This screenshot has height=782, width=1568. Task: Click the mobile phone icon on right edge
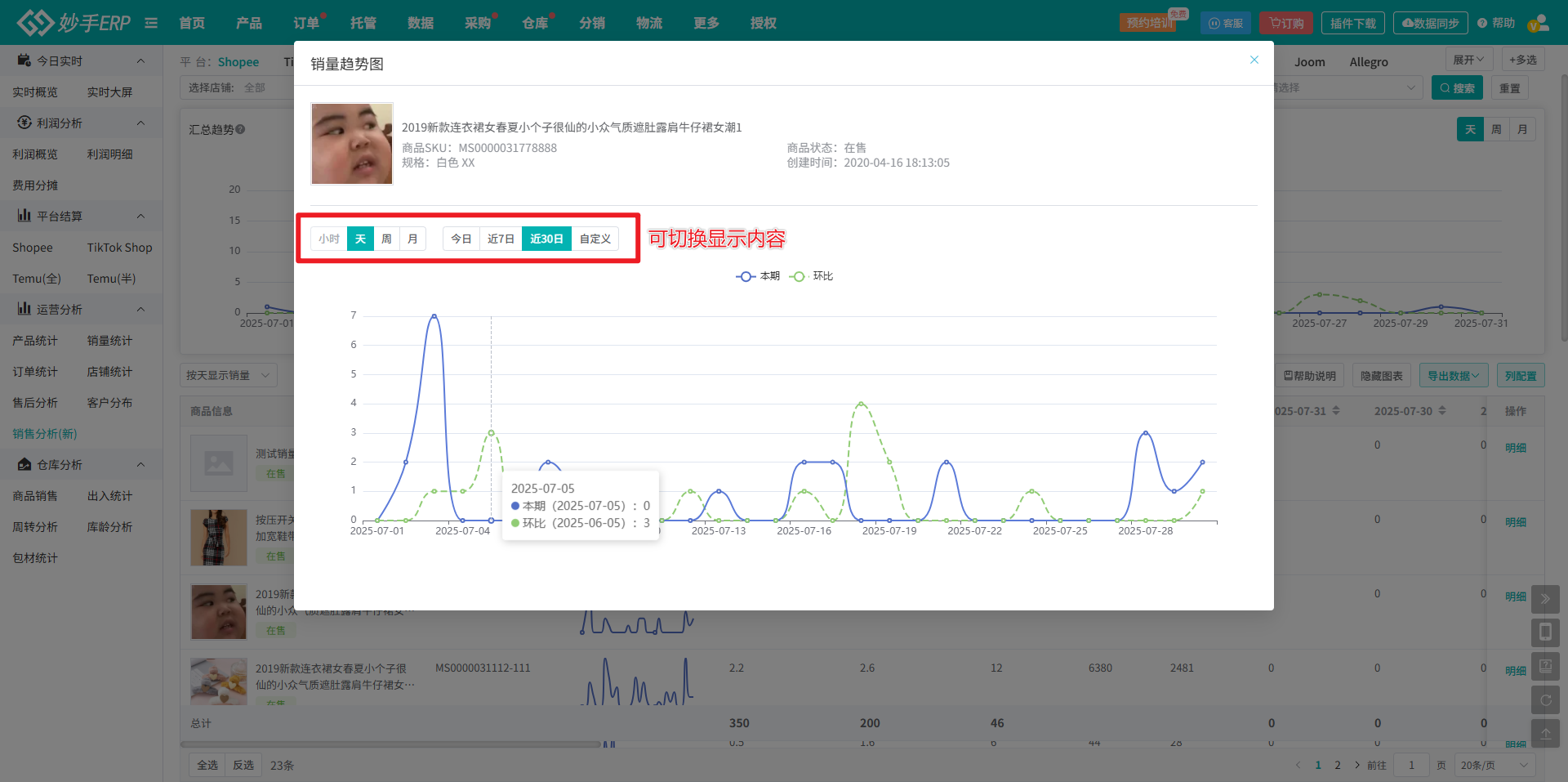pyautogui.click(x=1545, y=632)
